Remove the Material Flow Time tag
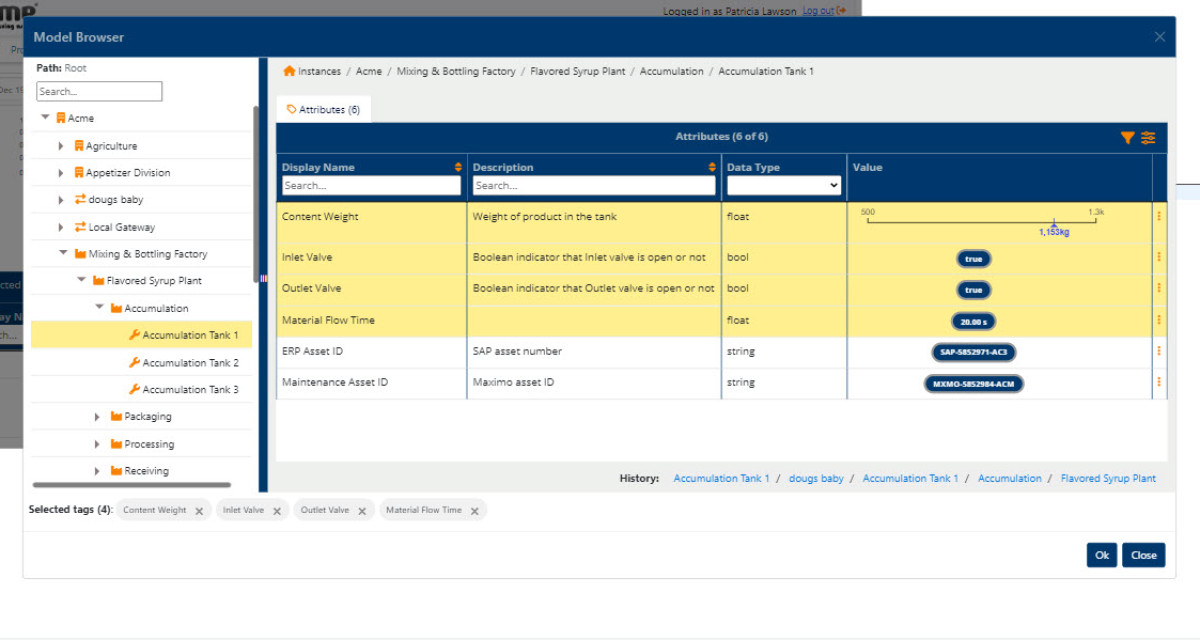1200x640 pixels. coord(477,509)
